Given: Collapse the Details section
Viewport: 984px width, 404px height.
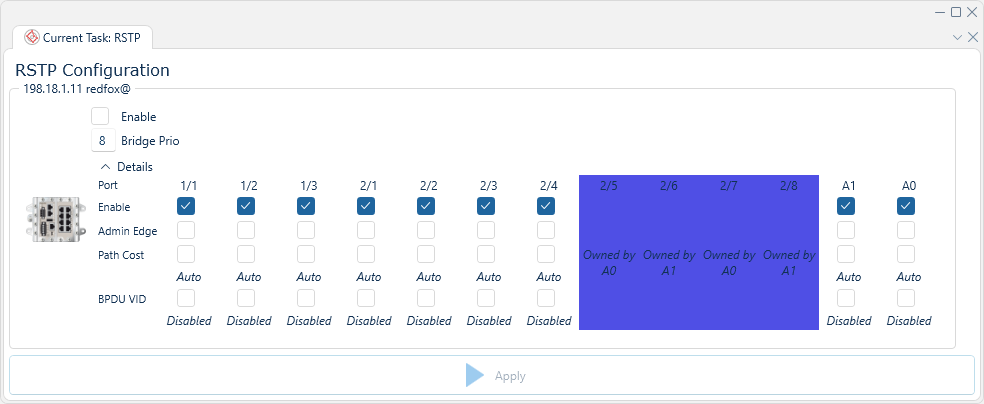Looking at the screenshot, I should pos(106,167).
